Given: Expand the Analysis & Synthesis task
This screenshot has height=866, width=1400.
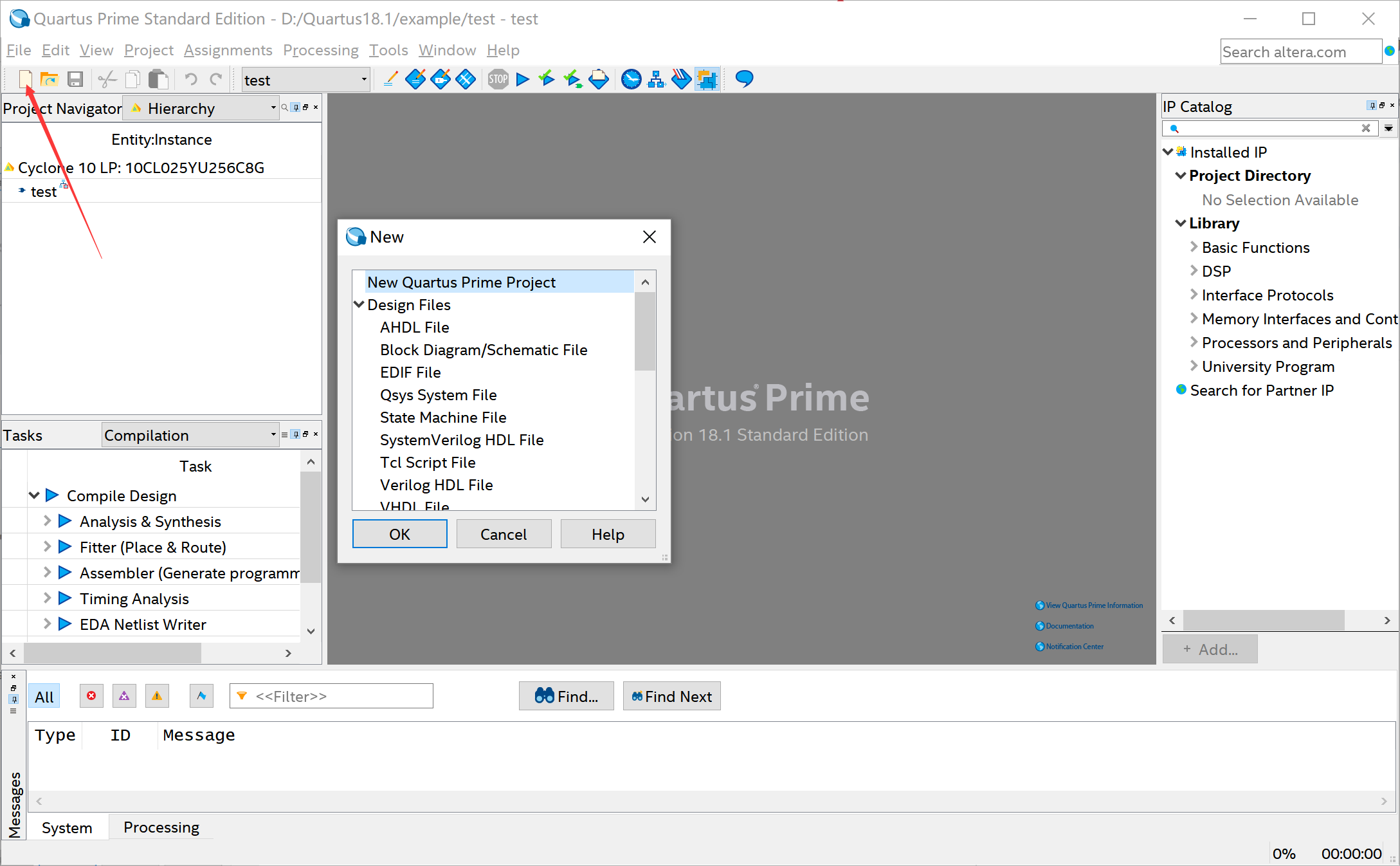Looking at the screenshot, I should click(47, 521).
